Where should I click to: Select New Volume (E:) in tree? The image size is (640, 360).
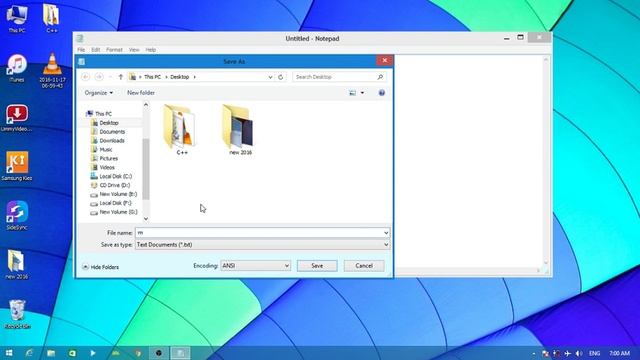[x=118, y=194]
